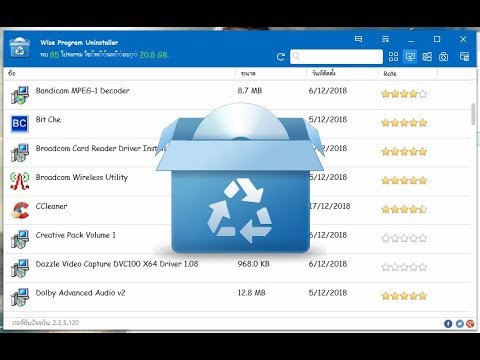Click the camera snapshot icon in toolbar
Viewport: 480px width, 360px height.
443,57
